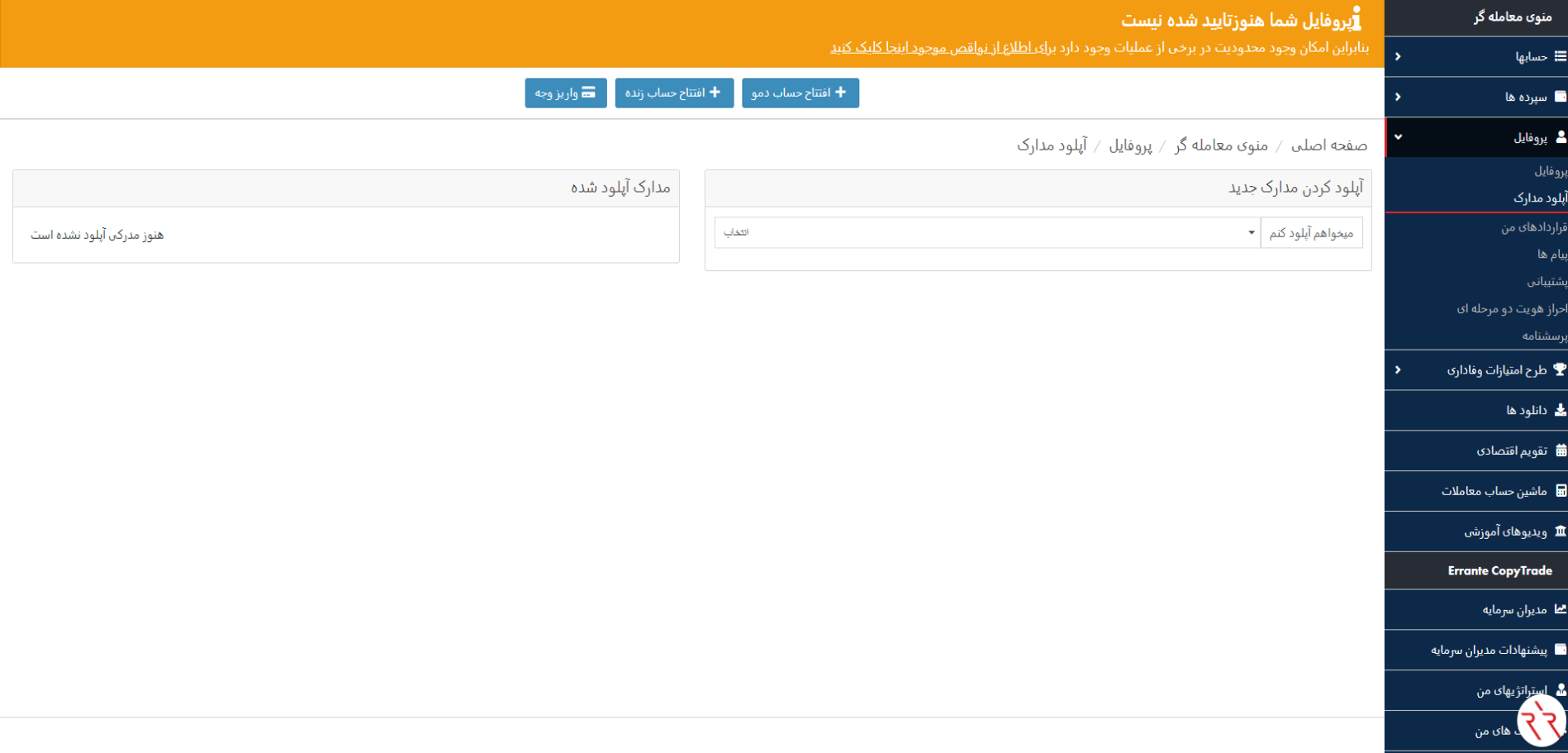Open احراز هویت دو مرحله ای
The width and height of the screenshot is (1568, 753).
pos(1512,308)
